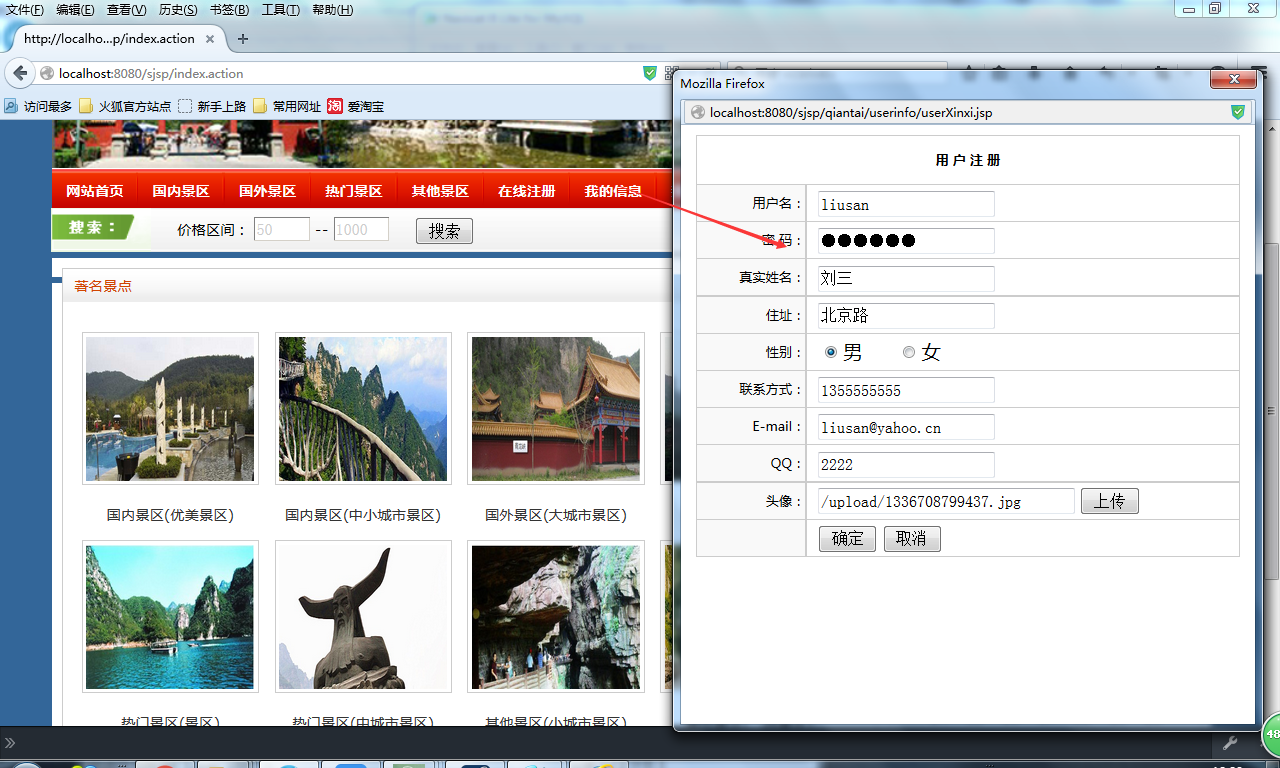Viewport: 1280px width, 768px height.
Task: Click the 联系方式 field with 1355555555
Action: click(x=906, y=390)
